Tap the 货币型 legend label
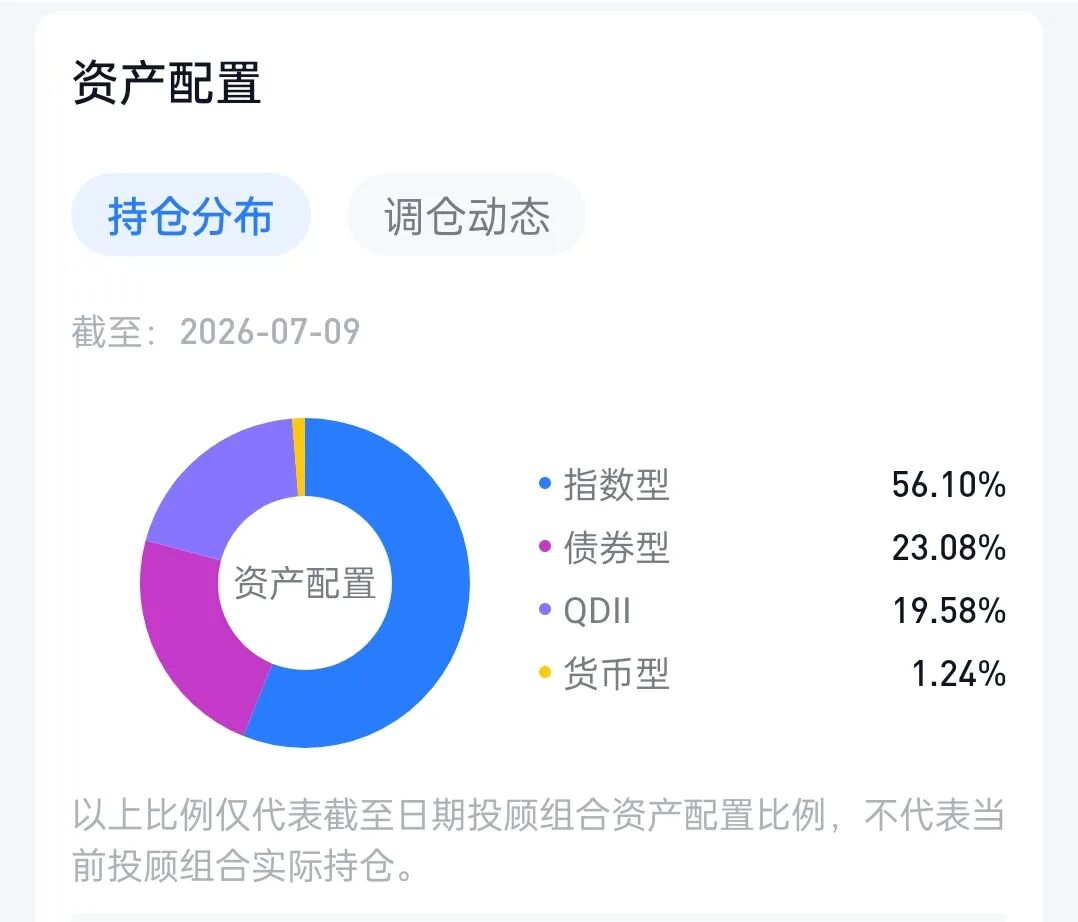Screen dimensions: 1078x922 point(616,673)
